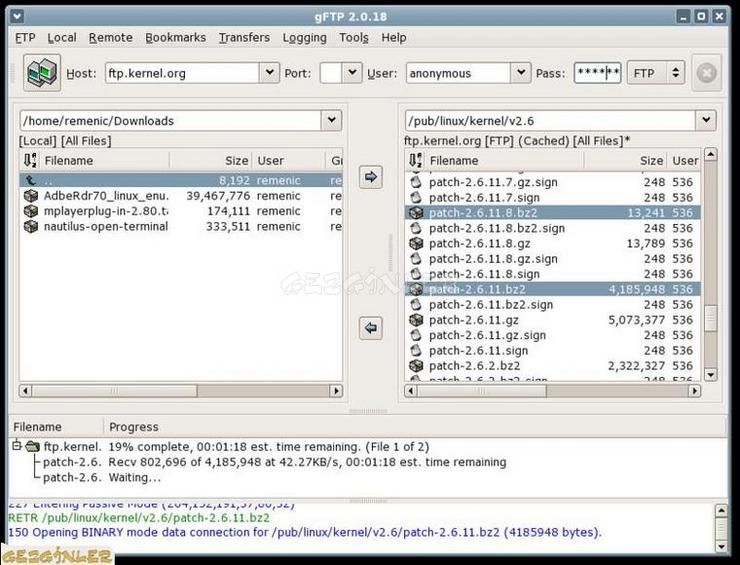Open the Logging menu
740x565 pixels.
[x=304, y=38]
